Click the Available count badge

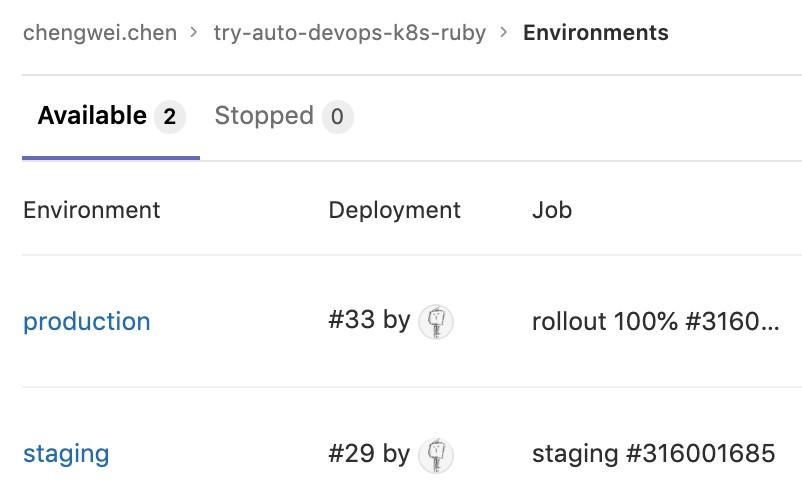pyautogui.click(x=169, y=117)
